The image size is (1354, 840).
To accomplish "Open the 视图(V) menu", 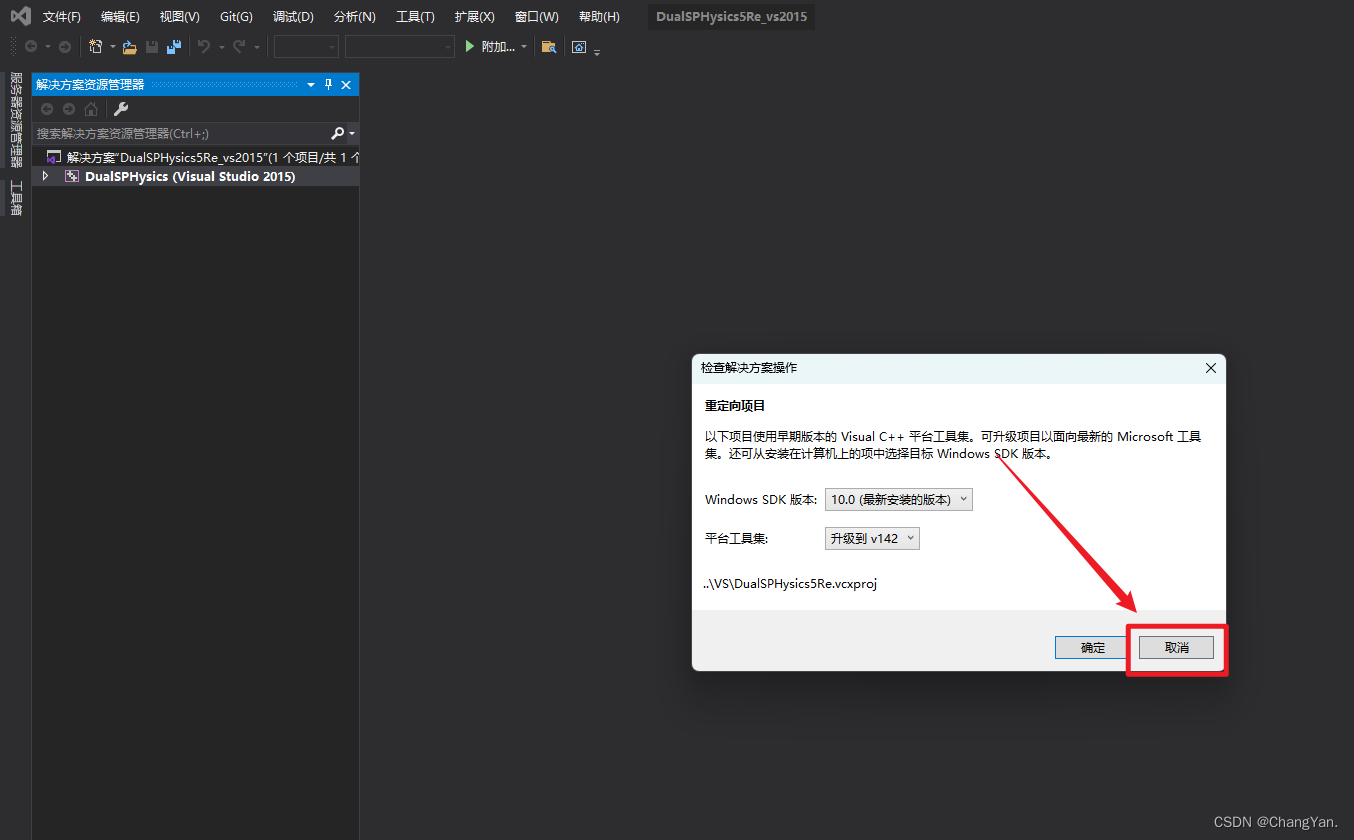I will [180, 17].
